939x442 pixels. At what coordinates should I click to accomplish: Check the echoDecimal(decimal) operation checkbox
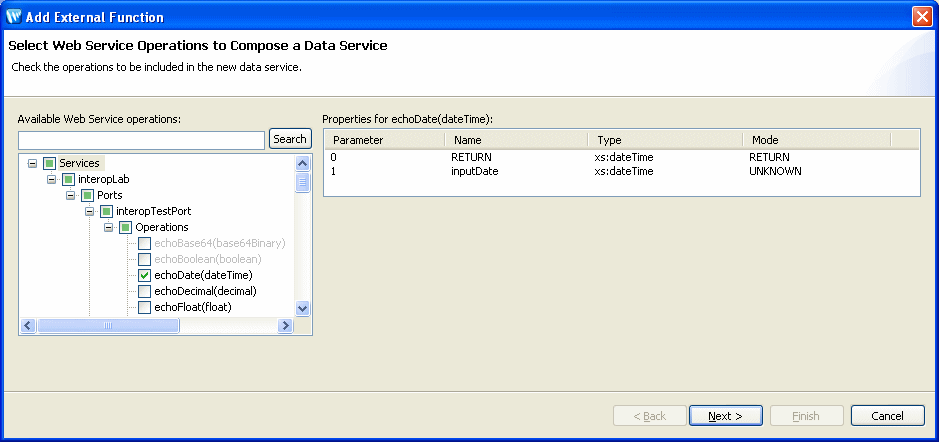point(144,292)
